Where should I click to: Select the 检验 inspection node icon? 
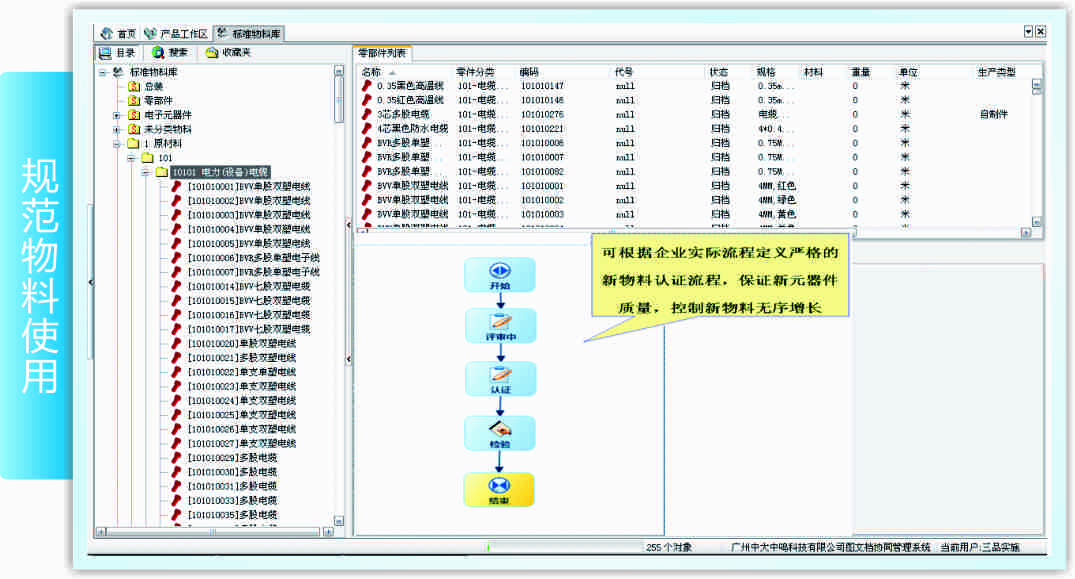tap(499, 428)
